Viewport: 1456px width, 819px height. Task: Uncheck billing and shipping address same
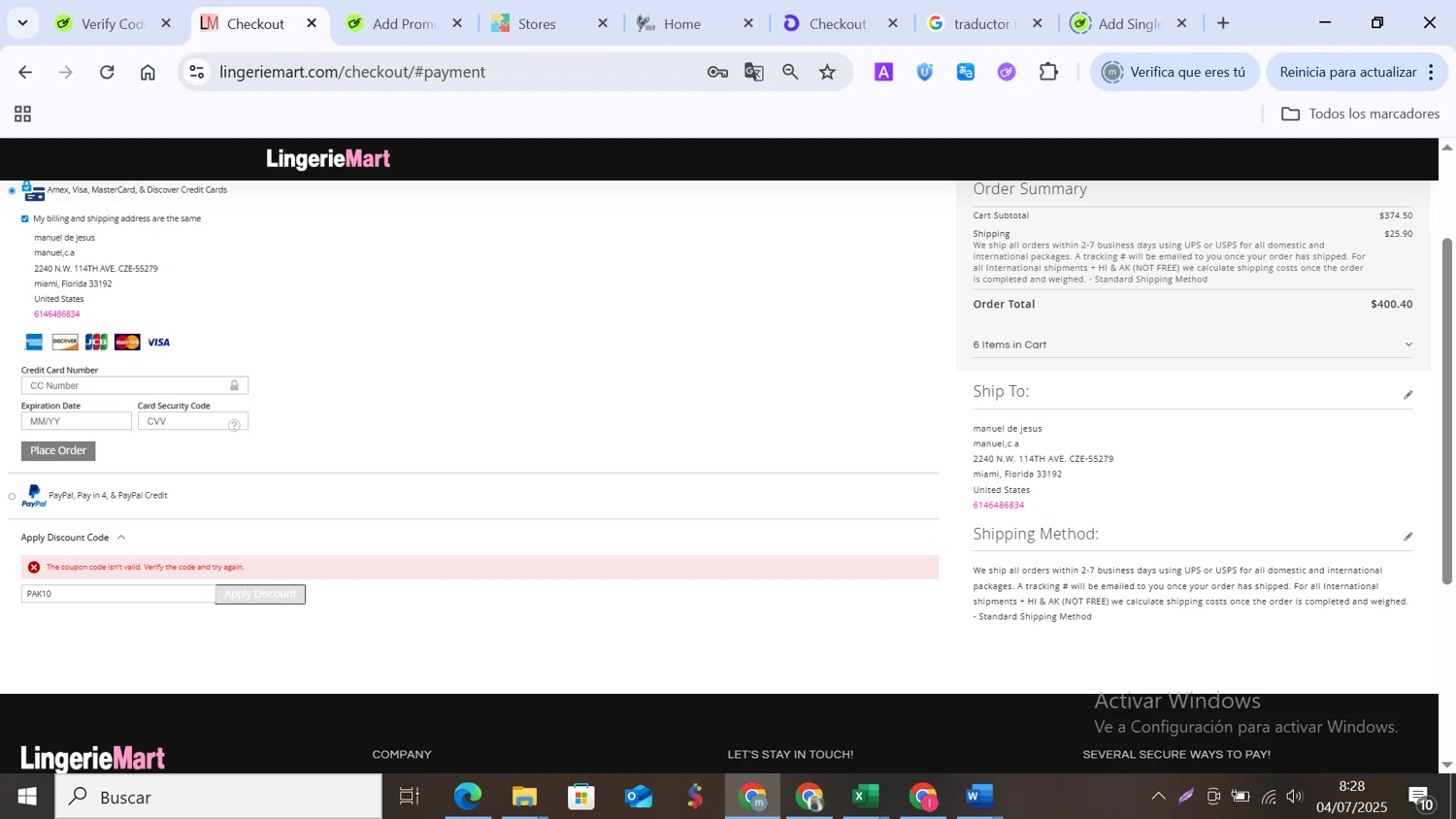25,218
